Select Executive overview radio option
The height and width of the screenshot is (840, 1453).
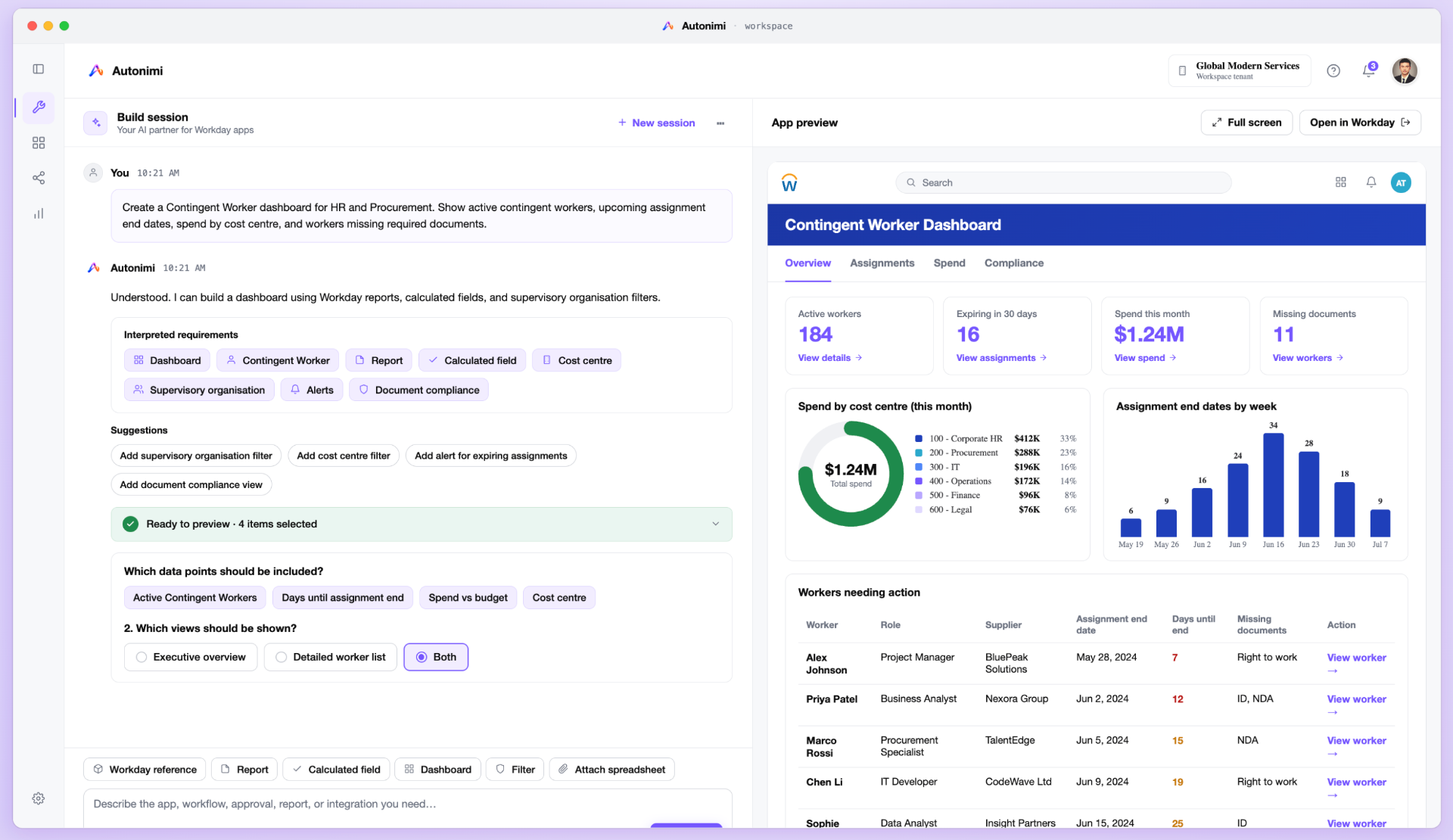coord(191,657)
